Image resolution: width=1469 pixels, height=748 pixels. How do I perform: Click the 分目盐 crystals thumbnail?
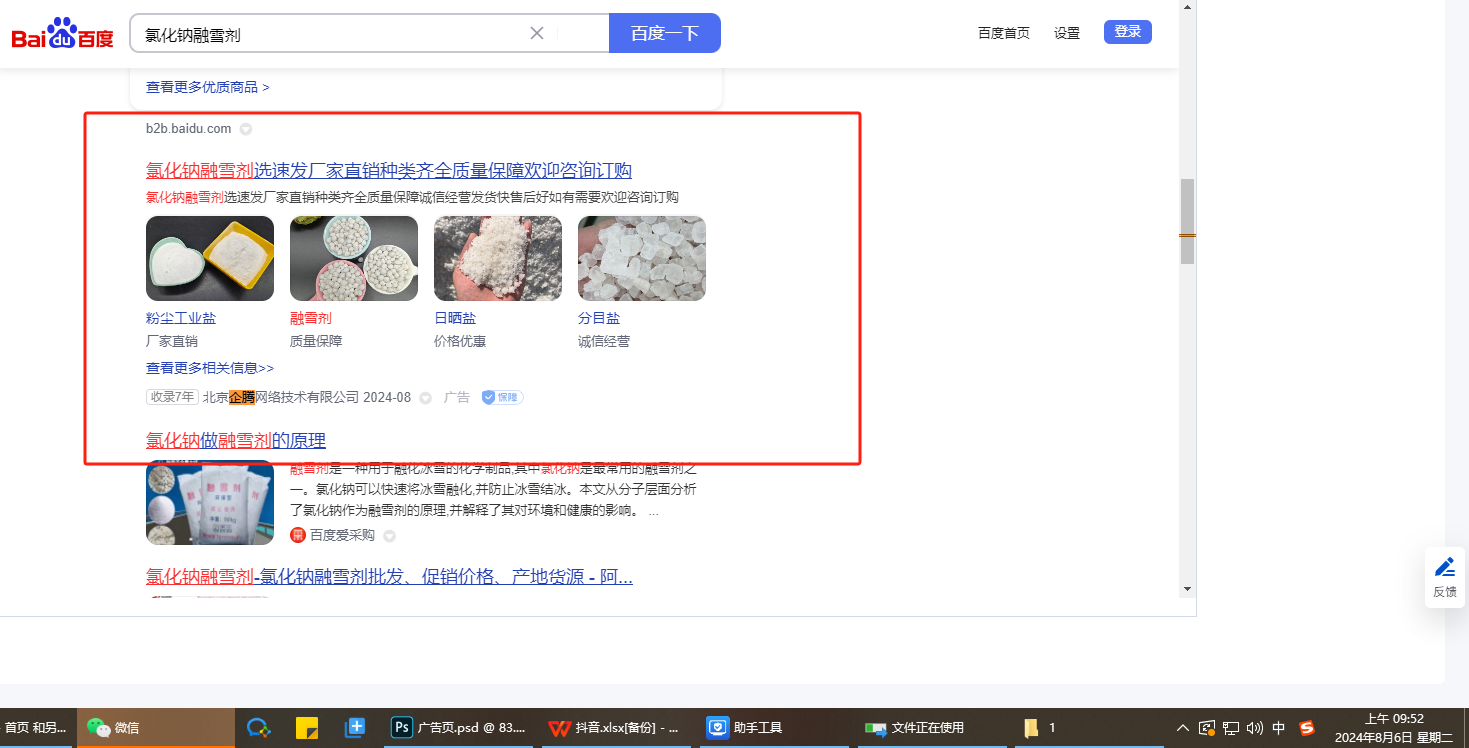(642, 258)
